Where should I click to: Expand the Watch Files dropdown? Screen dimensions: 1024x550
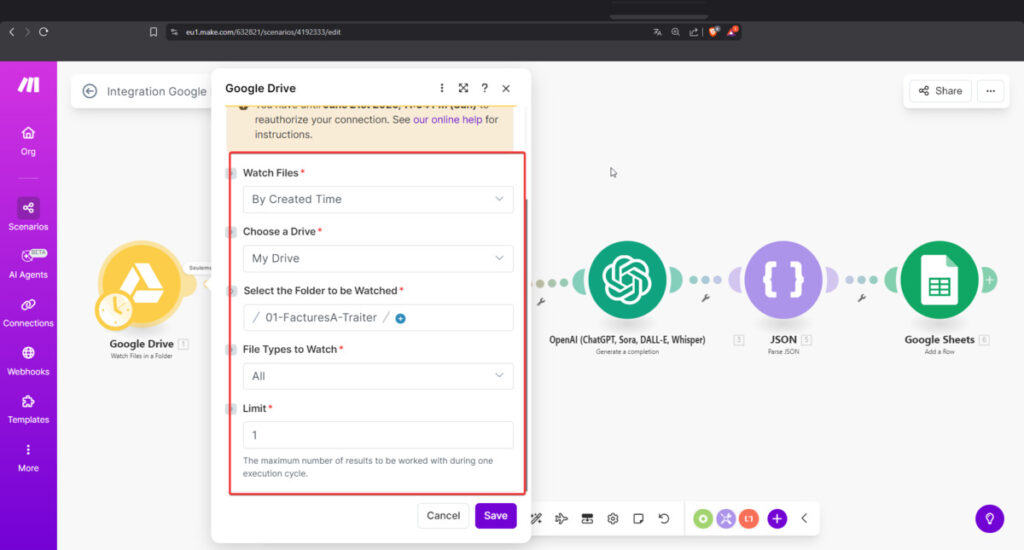tap(378, 199)
